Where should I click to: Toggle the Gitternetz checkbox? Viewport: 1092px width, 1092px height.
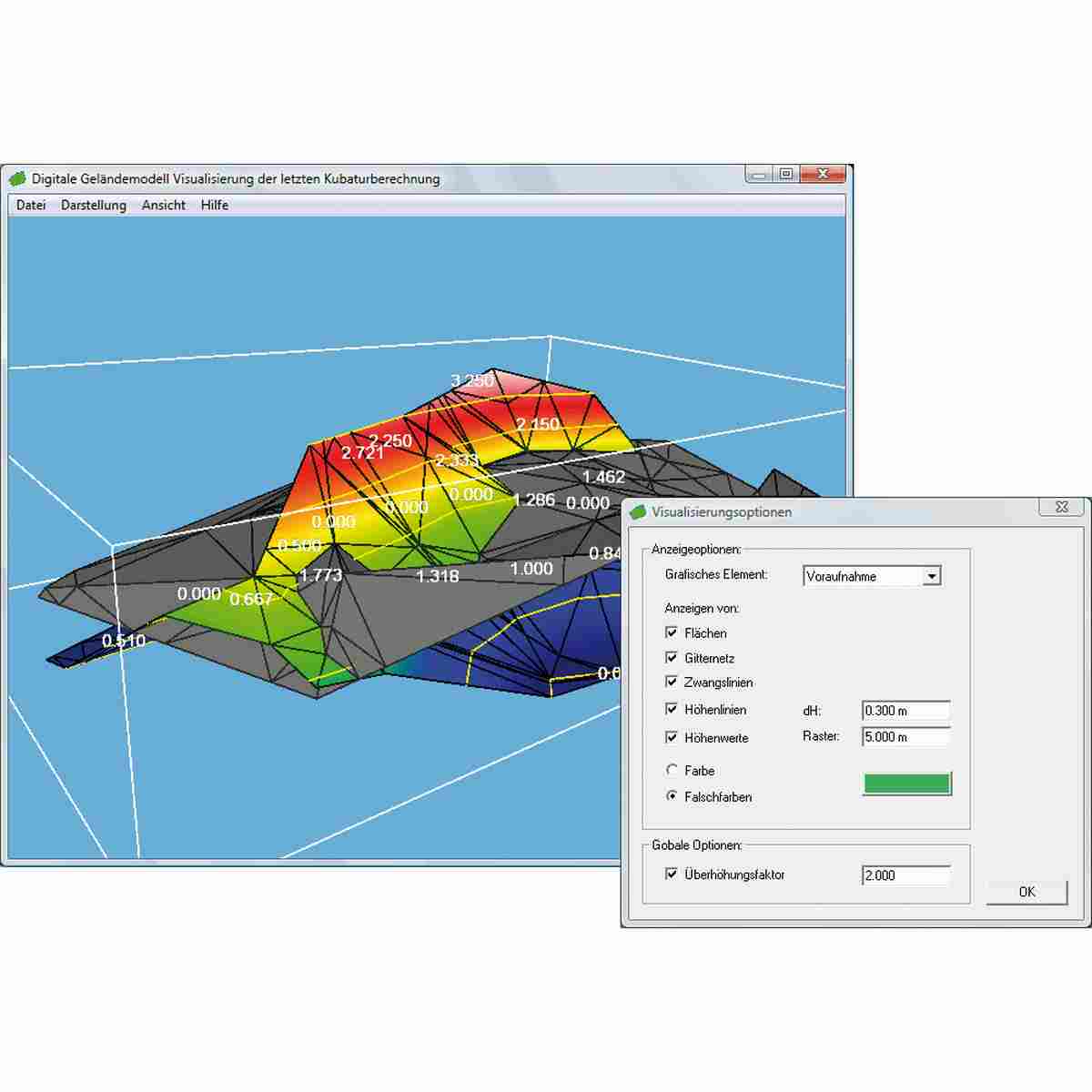pos(672,657)
